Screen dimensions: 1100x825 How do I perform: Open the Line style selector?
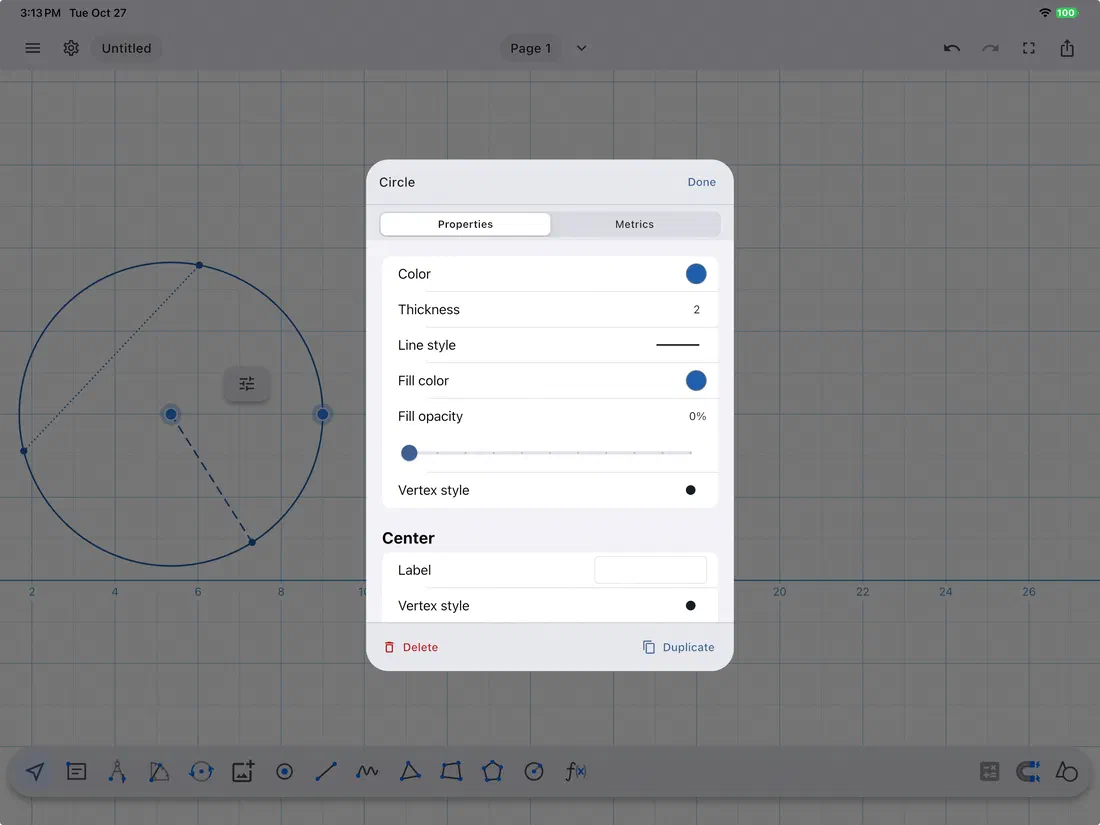[678, 345]
